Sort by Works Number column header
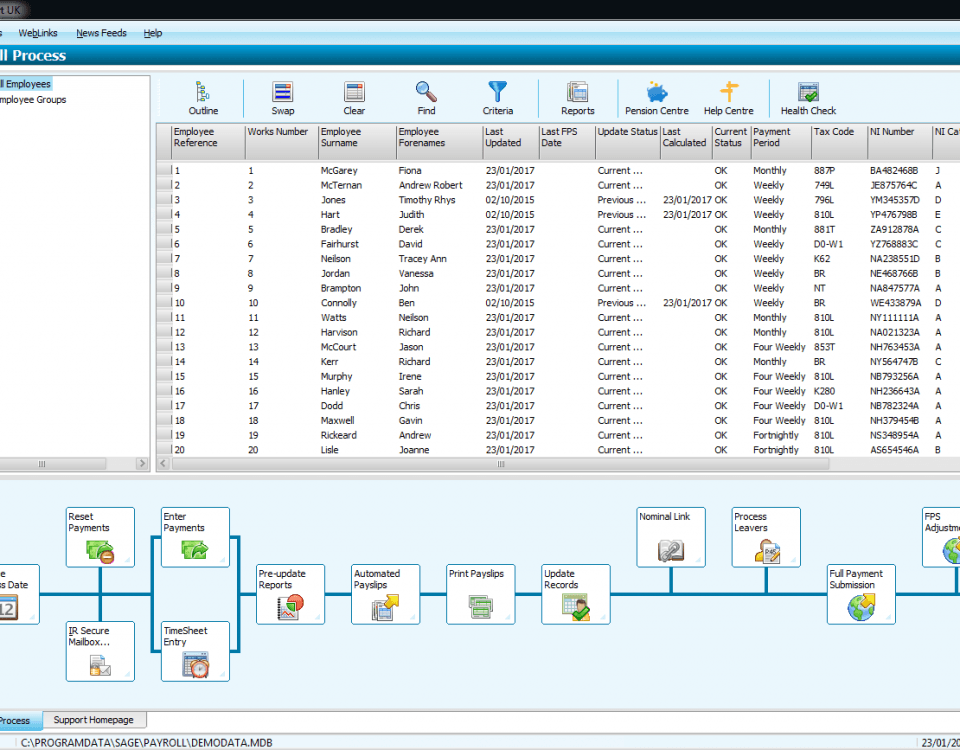 pyautogui.click(x=282, y=142)
